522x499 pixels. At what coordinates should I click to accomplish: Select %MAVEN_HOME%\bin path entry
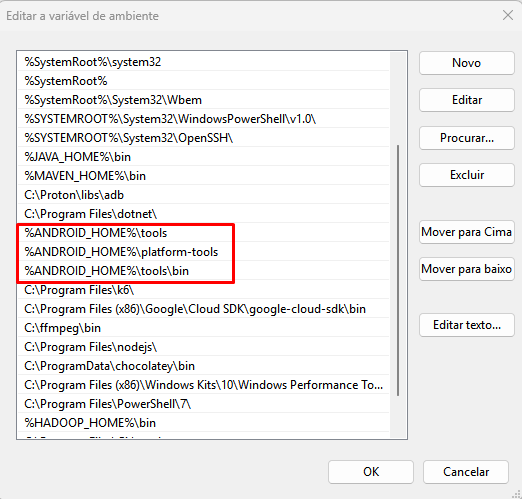click(x=203, y=176)
